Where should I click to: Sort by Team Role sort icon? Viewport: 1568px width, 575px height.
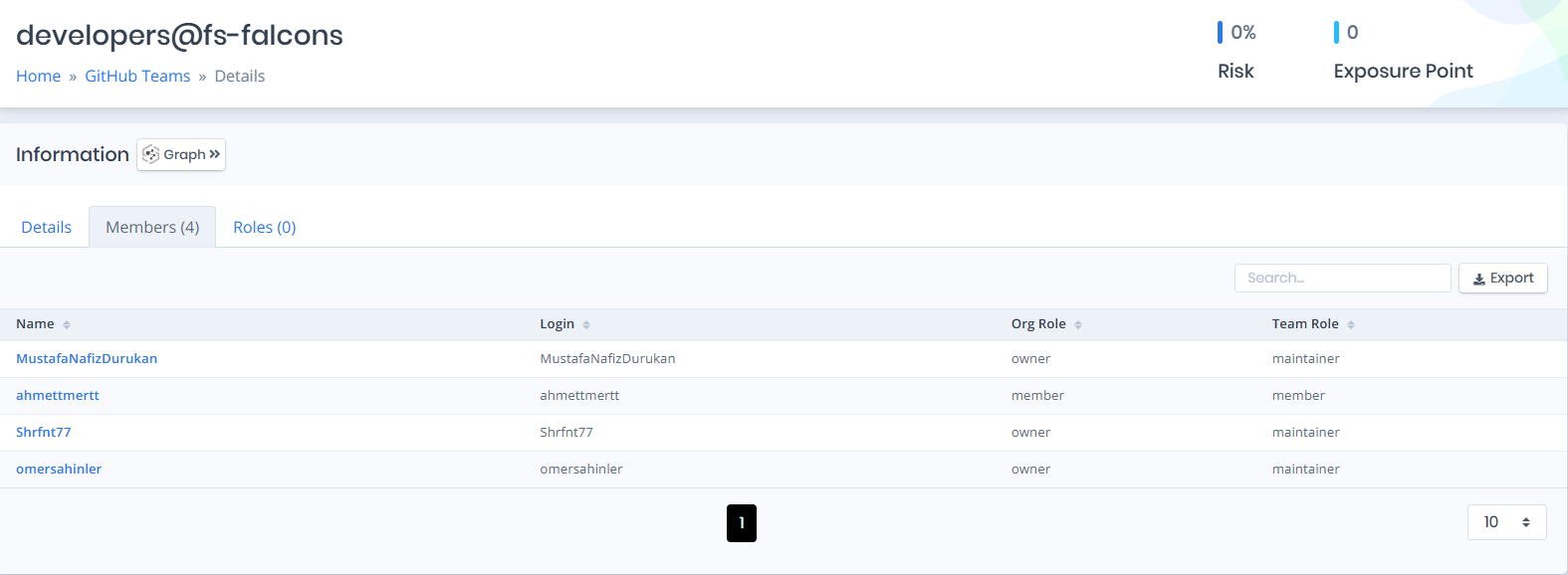(1351, 325)
